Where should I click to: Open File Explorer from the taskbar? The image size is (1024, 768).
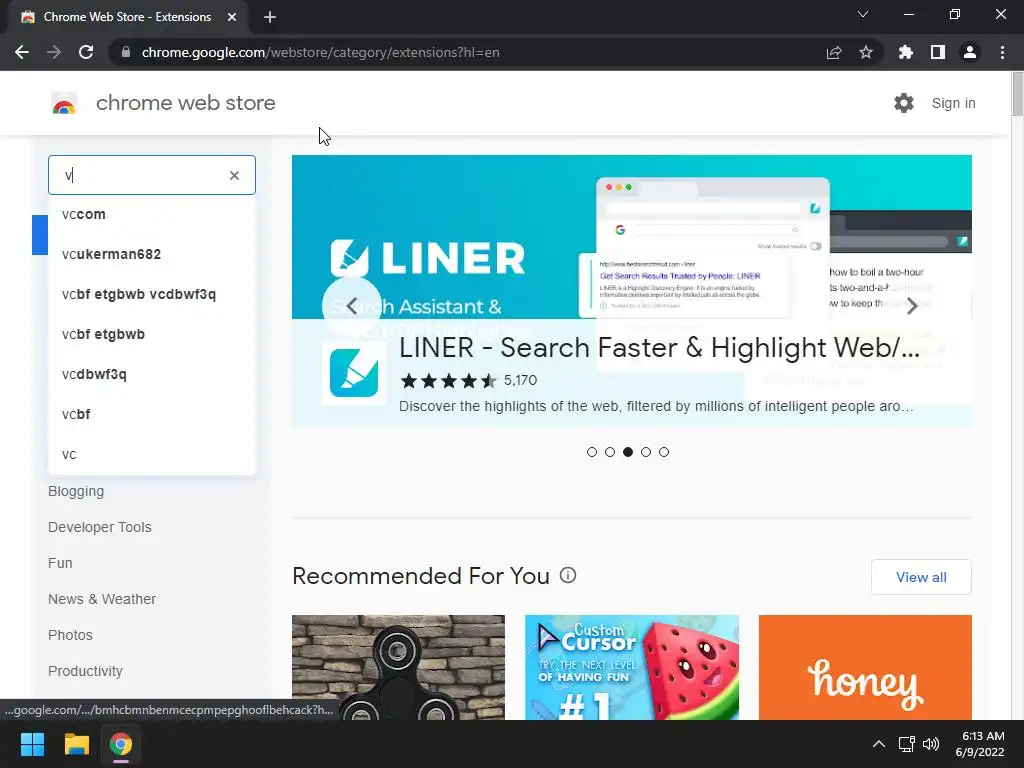pyautogui.click(x=76, y=744)
